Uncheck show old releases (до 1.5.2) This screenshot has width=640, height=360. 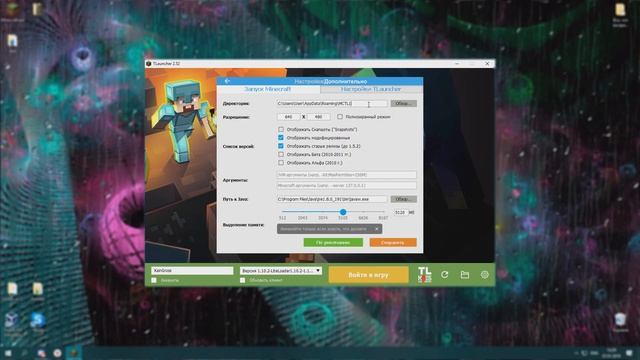281,146
